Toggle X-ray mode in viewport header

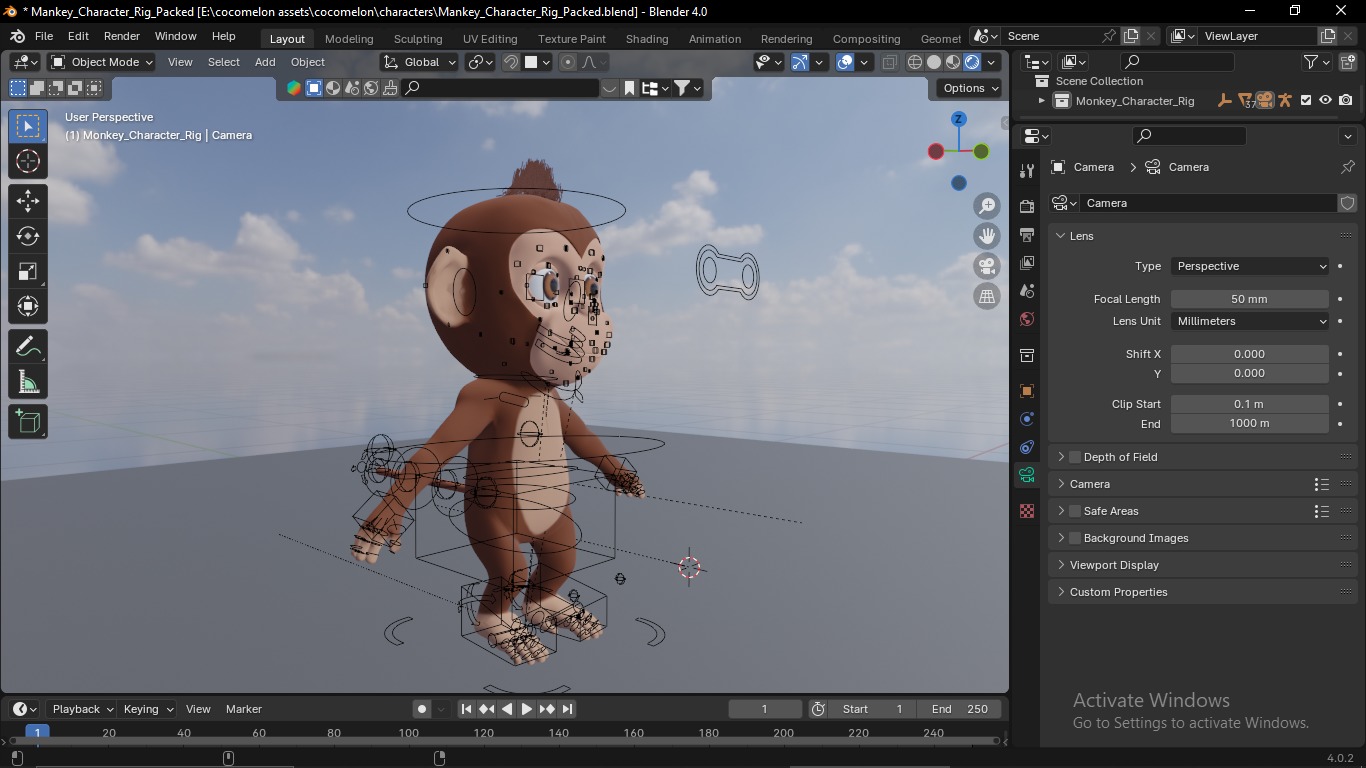(x=889, y=62)
